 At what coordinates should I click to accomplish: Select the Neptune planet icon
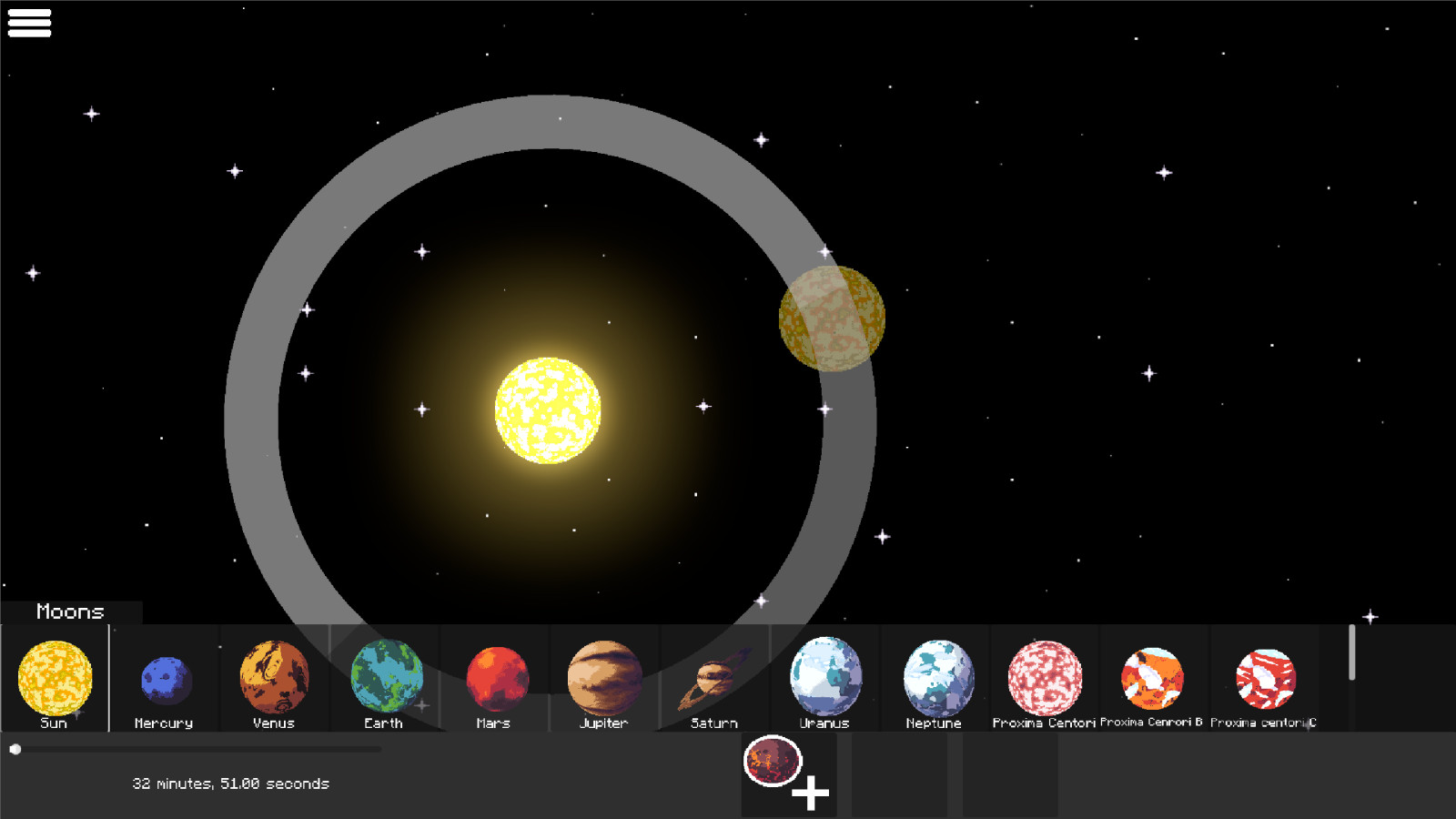[937, 678]
